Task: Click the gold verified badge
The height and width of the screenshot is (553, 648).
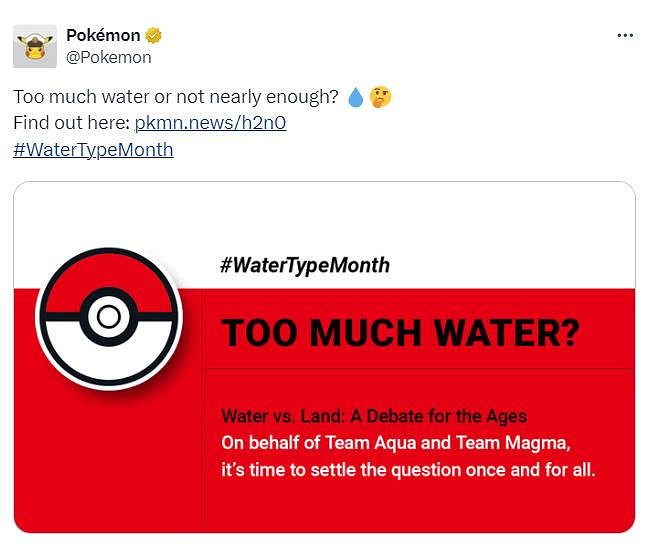Action: tap(154, 36)
